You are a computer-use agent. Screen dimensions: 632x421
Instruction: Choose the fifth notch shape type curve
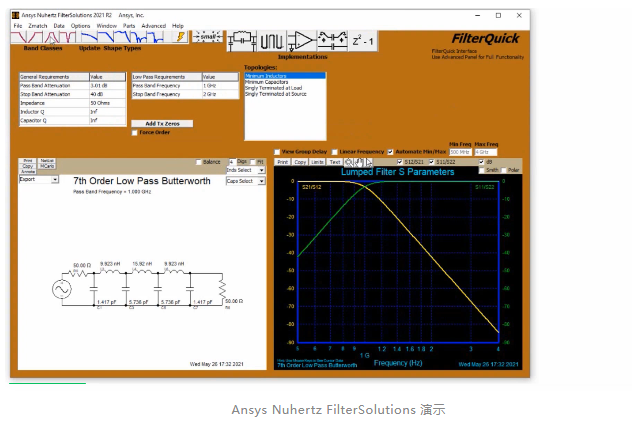155,37
